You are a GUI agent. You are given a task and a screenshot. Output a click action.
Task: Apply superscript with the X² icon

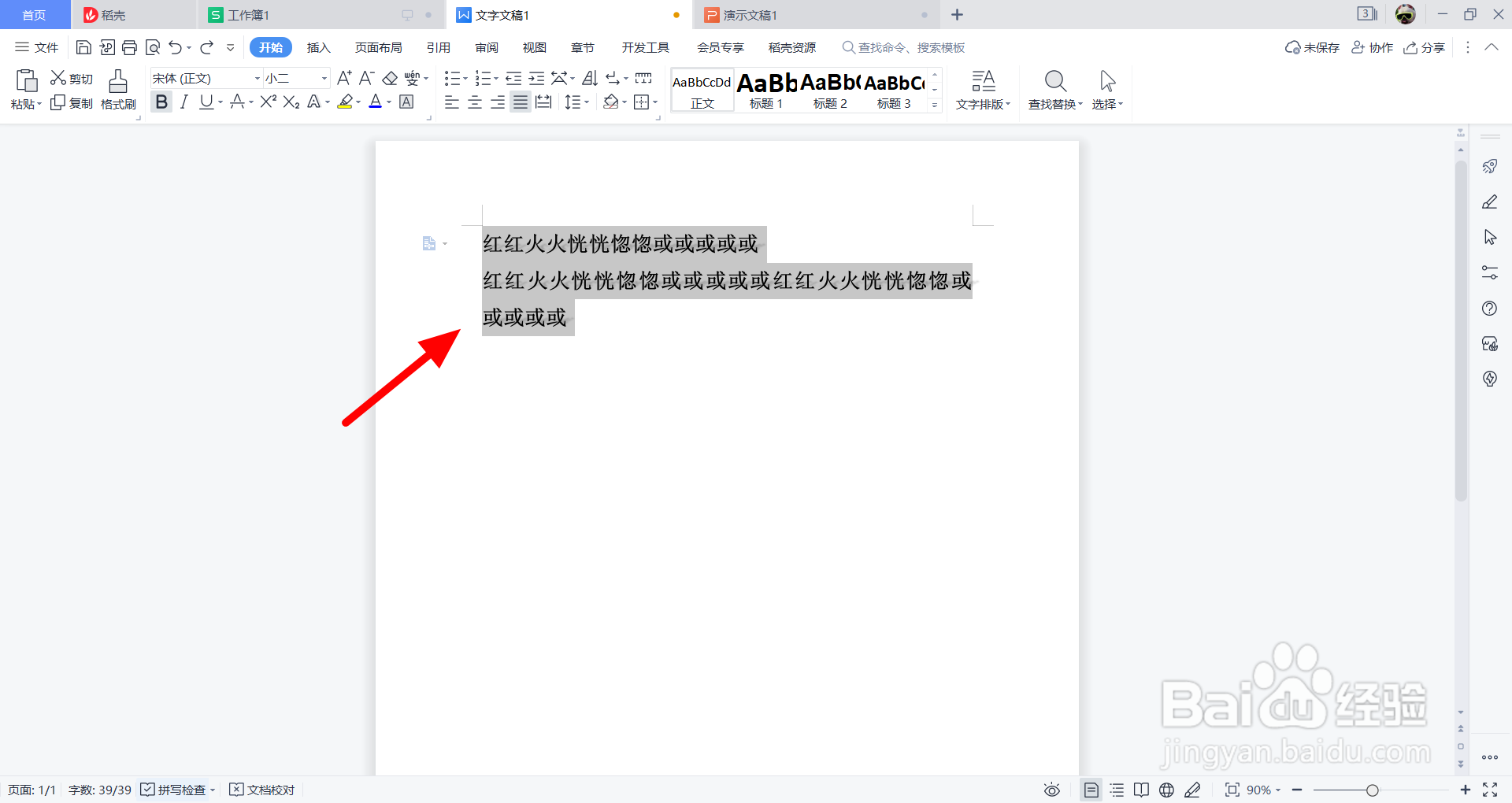269,102
